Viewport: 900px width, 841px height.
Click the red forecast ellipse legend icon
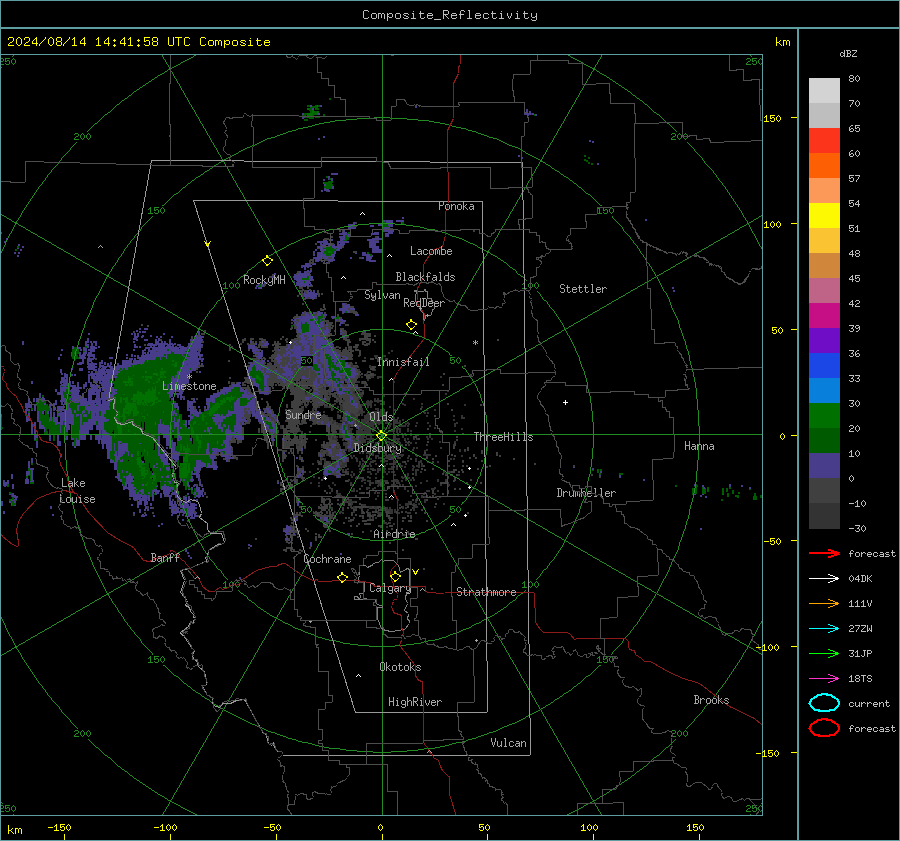point(824,728)
